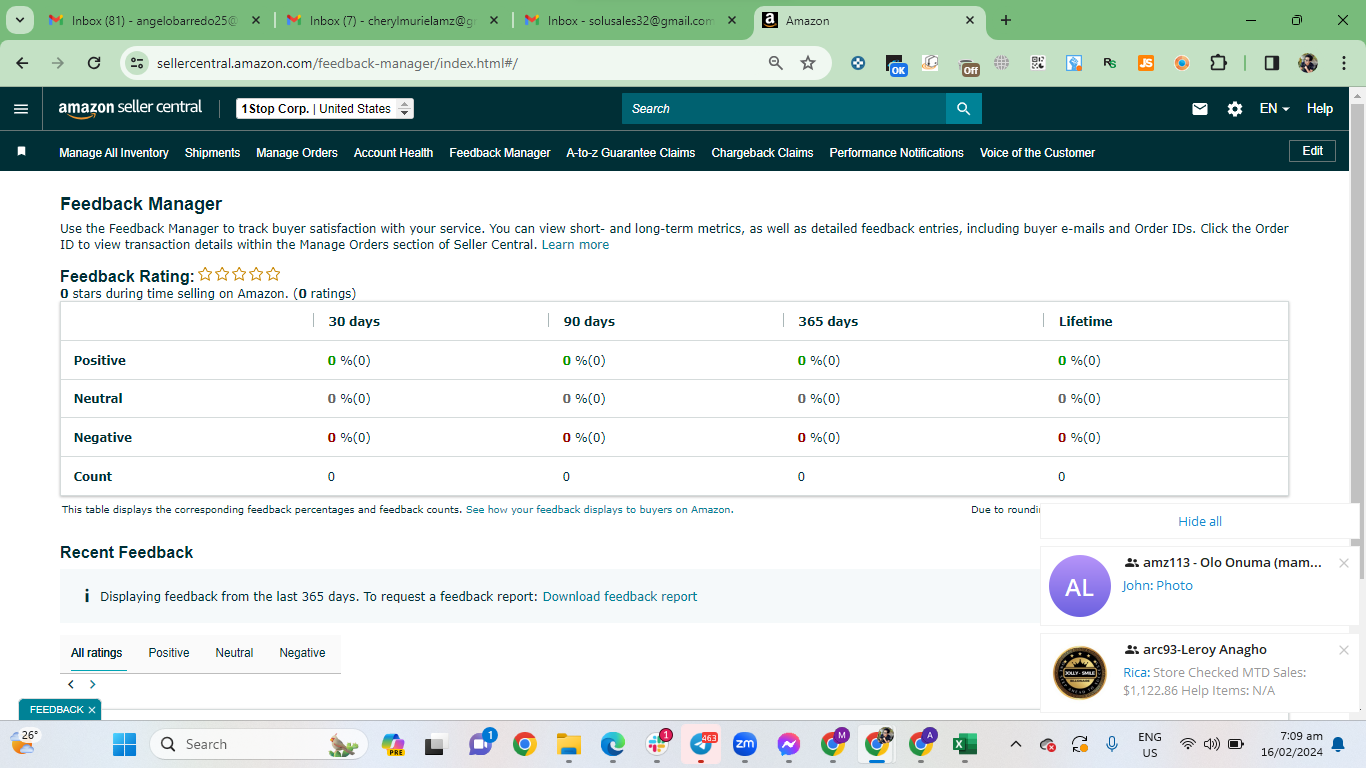Follow the Learn more link
Screen dimensions: 1366x768
click(575, 245)
